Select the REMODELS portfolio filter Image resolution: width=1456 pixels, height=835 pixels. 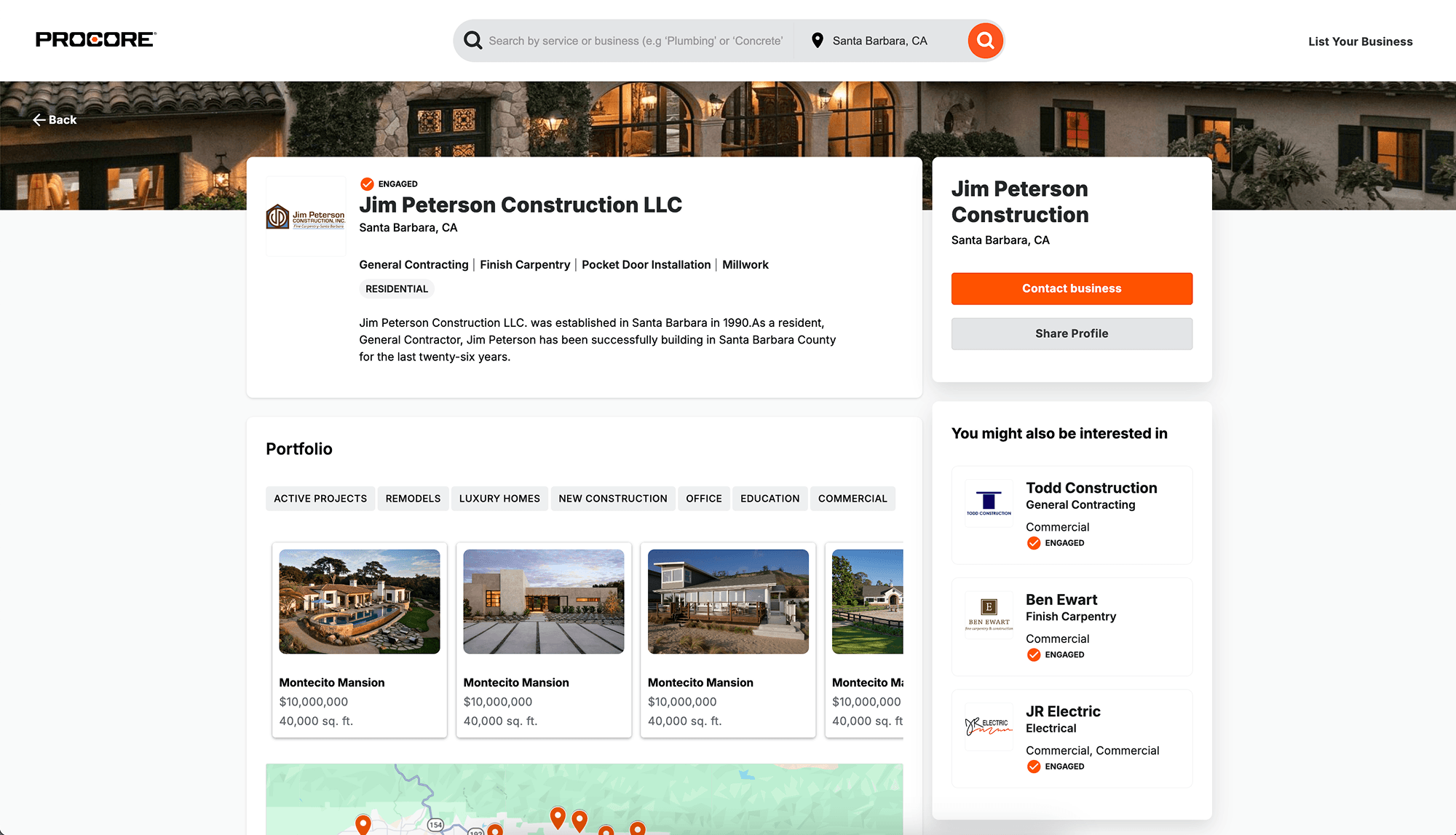(x=413, y=498)
